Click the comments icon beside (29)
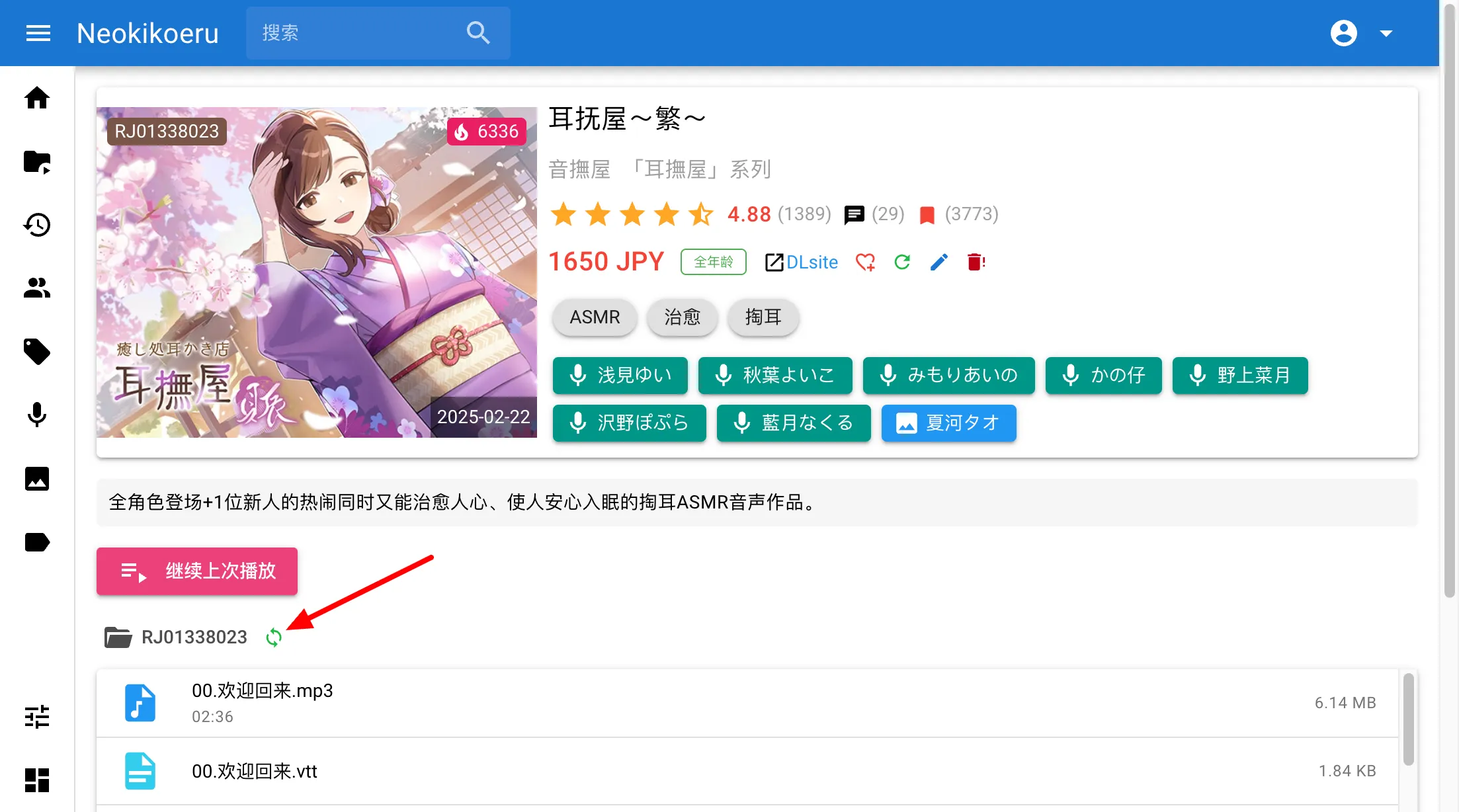This screenshot has height=812, width=1459. click(855, 215)
